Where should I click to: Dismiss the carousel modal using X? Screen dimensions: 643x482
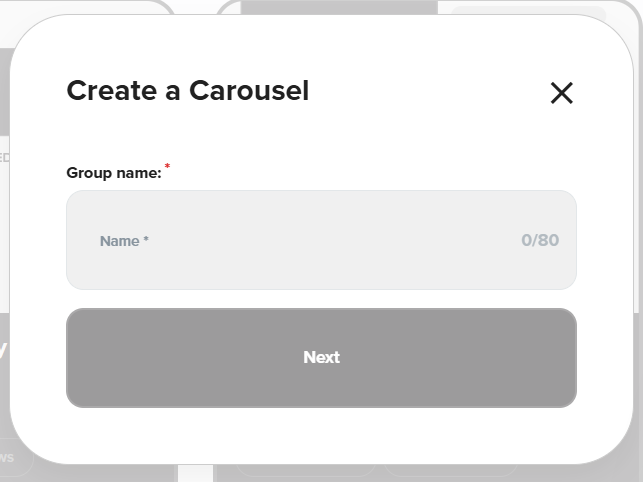561,93
